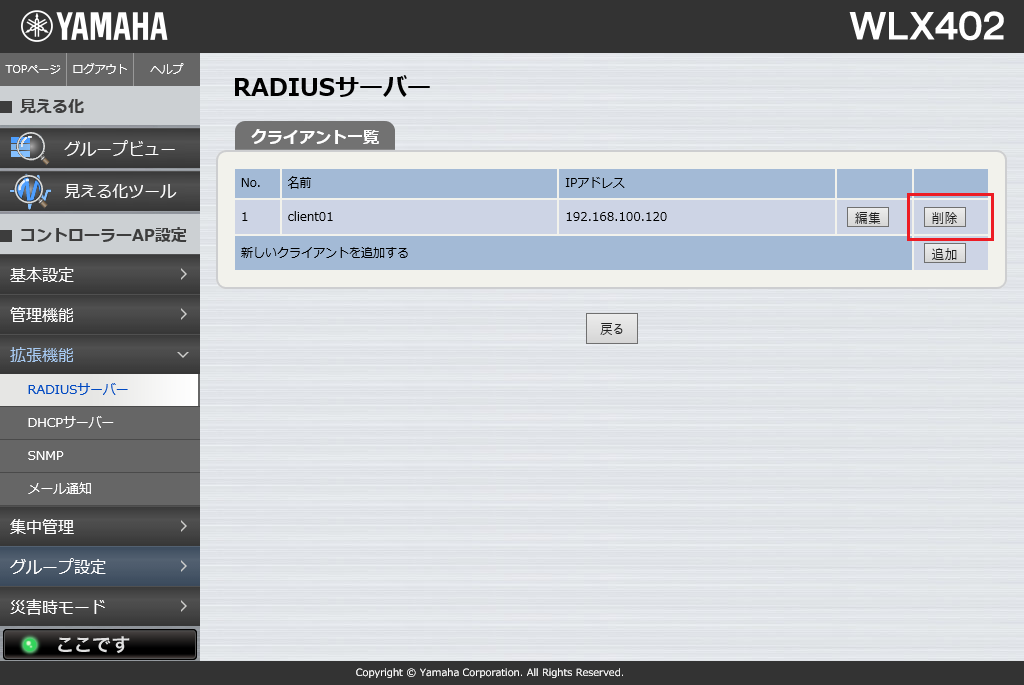Click 追加 to add a new client
Screen dimensions: 1024x685
click(x=944, y=254)
